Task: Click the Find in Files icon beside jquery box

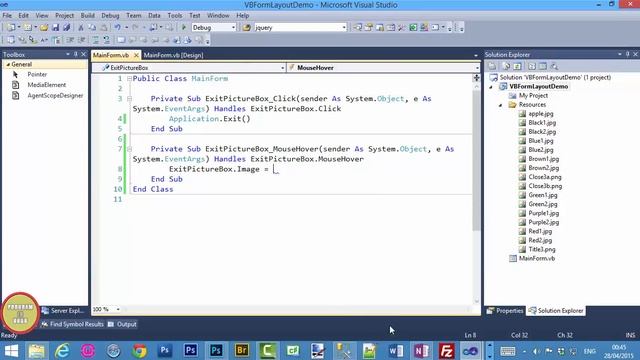Action: (x=247, y=27)
